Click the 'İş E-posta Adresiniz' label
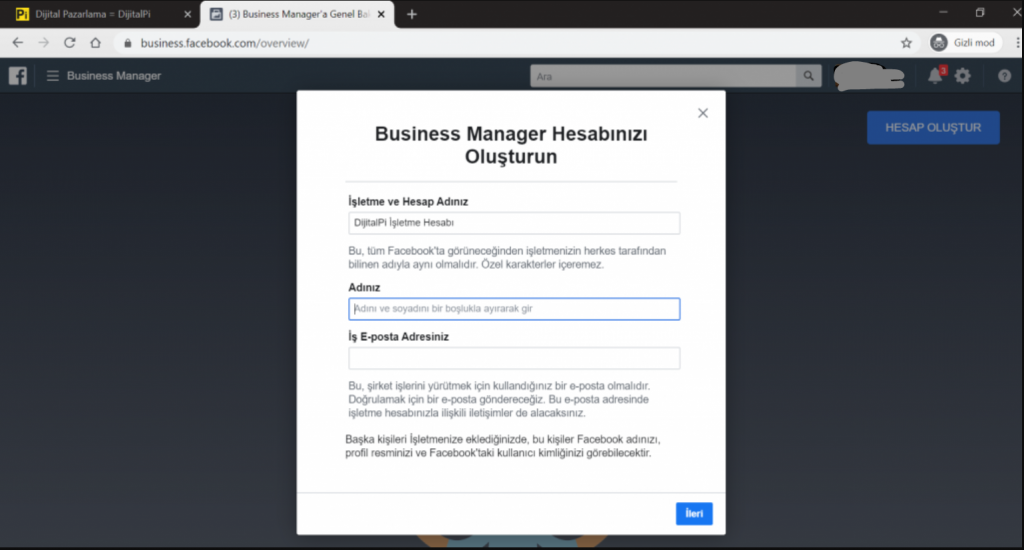1024x550 pixels. 398,336
